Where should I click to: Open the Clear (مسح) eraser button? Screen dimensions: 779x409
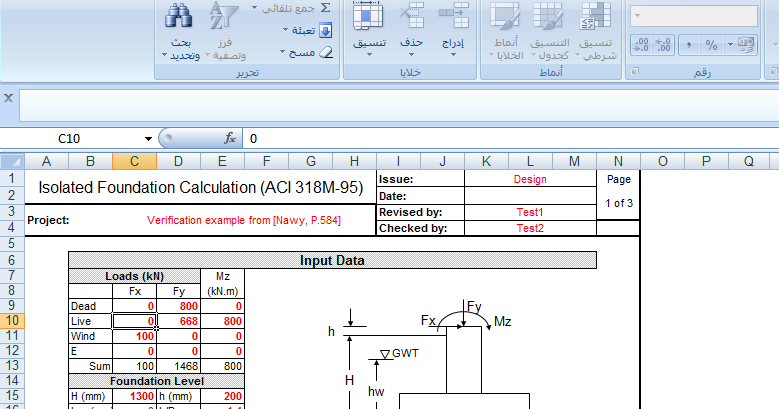click(306, 52)
